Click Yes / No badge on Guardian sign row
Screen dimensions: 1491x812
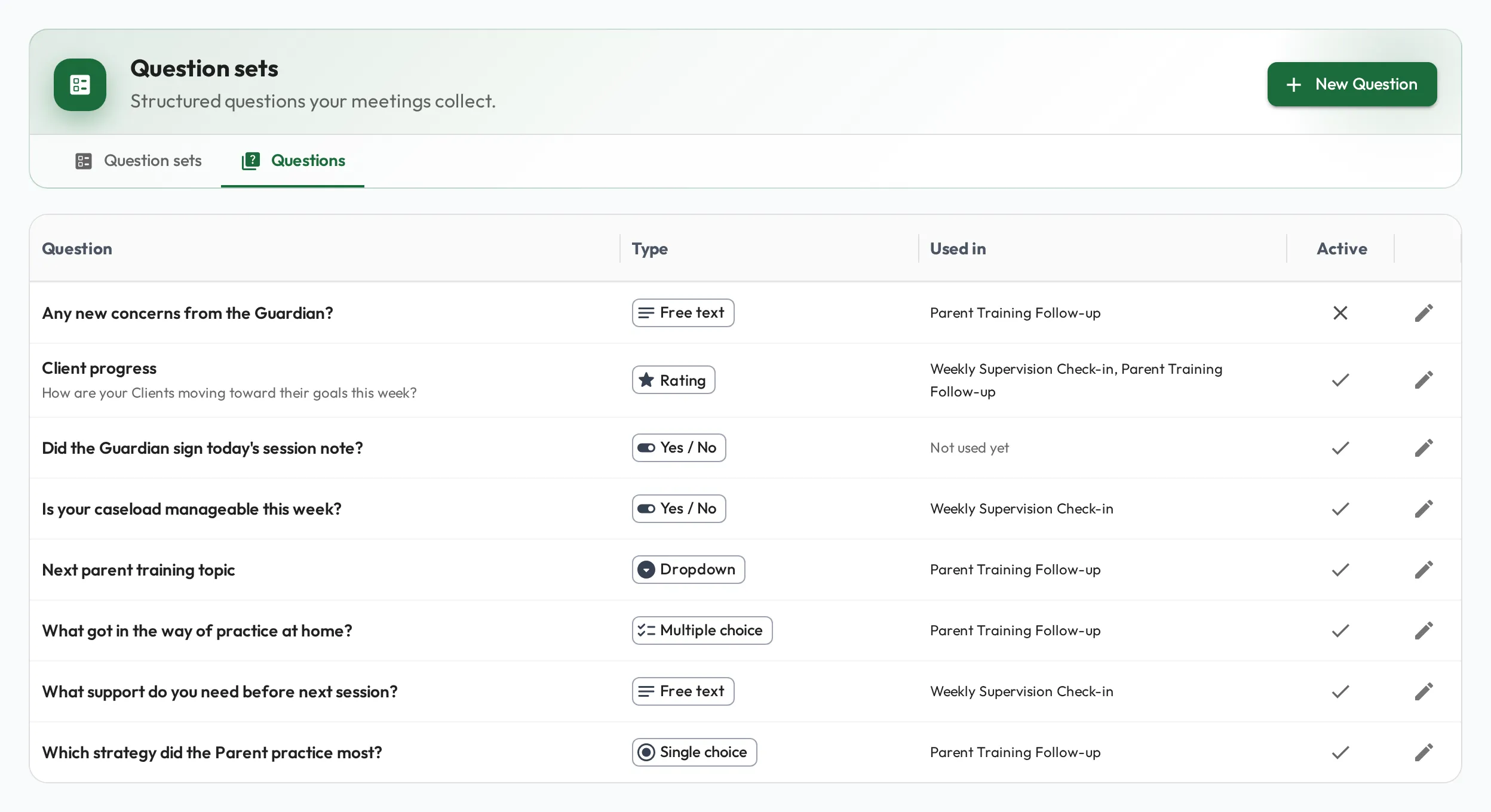(x=679, y=448)
